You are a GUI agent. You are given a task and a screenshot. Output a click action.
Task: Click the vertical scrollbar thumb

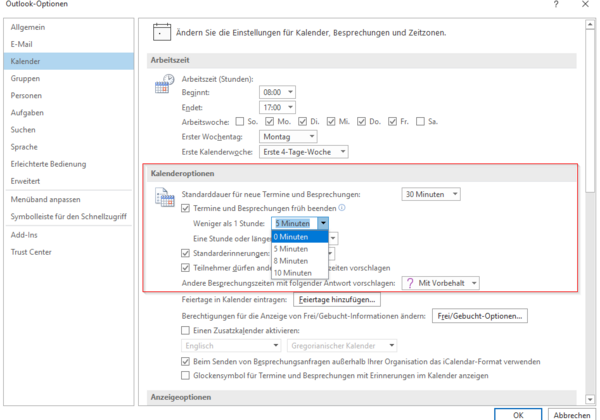click(x=590, y=111)
